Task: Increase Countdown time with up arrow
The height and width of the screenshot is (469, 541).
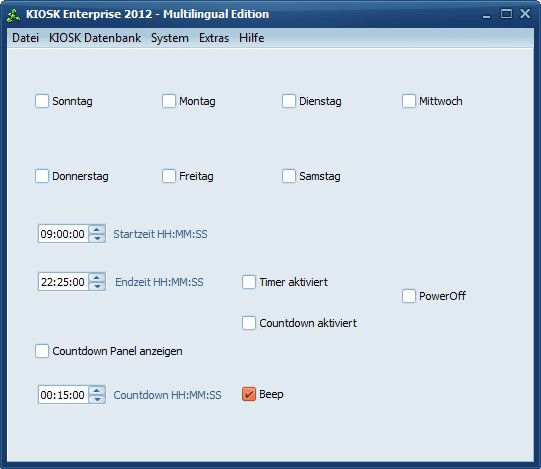Action: [x=97, y=390]
